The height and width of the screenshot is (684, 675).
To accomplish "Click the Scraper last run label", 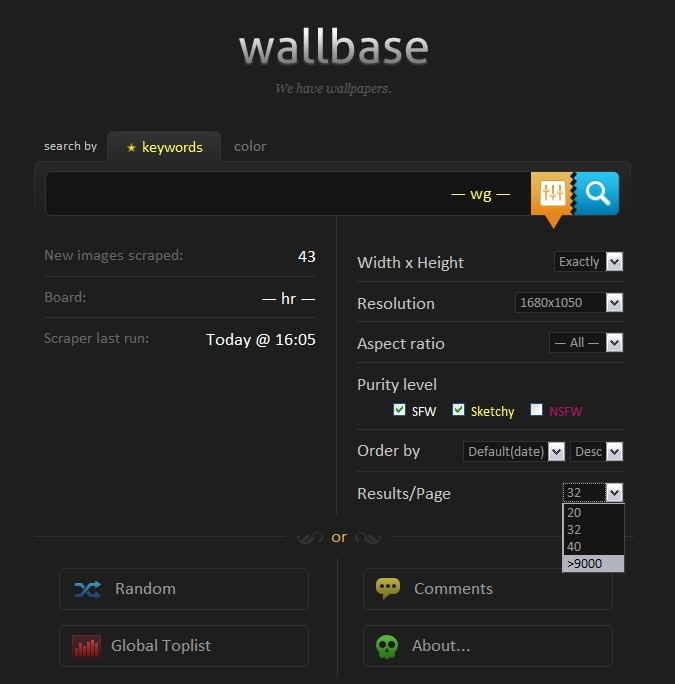I will click(96, 339).
